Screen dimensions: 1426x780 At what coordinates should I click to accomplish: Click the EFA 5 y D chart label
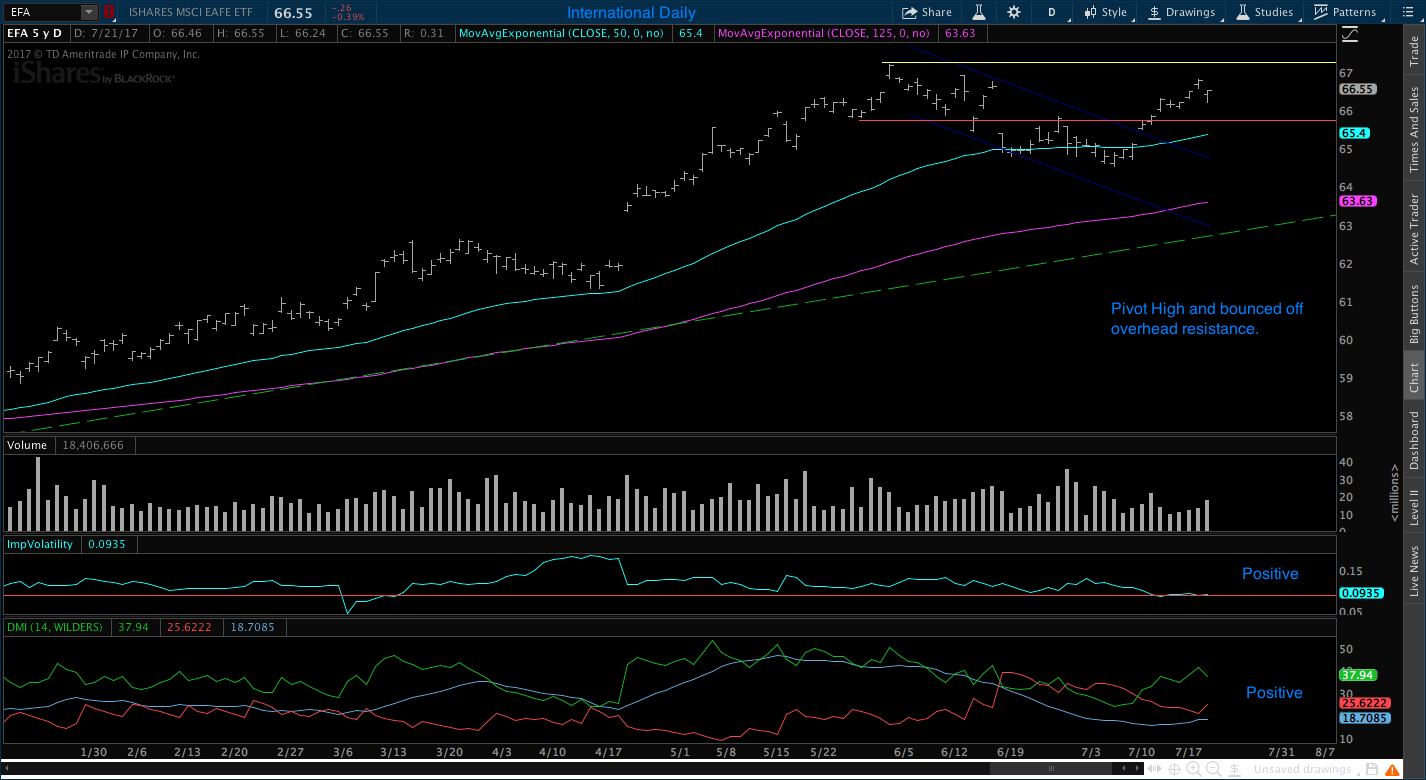pos(35,33)
